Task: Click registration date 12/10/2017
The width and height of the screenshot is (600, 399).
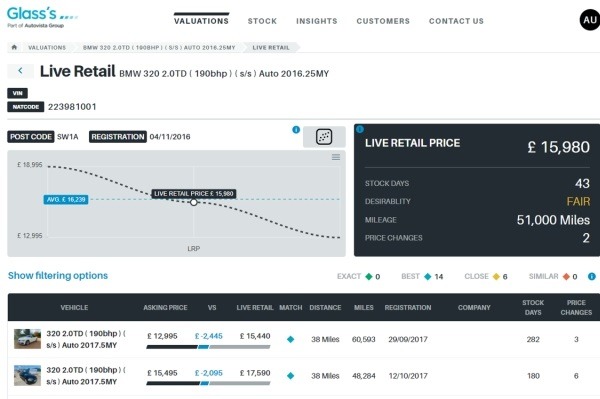Action: click(x=408, y=376)
